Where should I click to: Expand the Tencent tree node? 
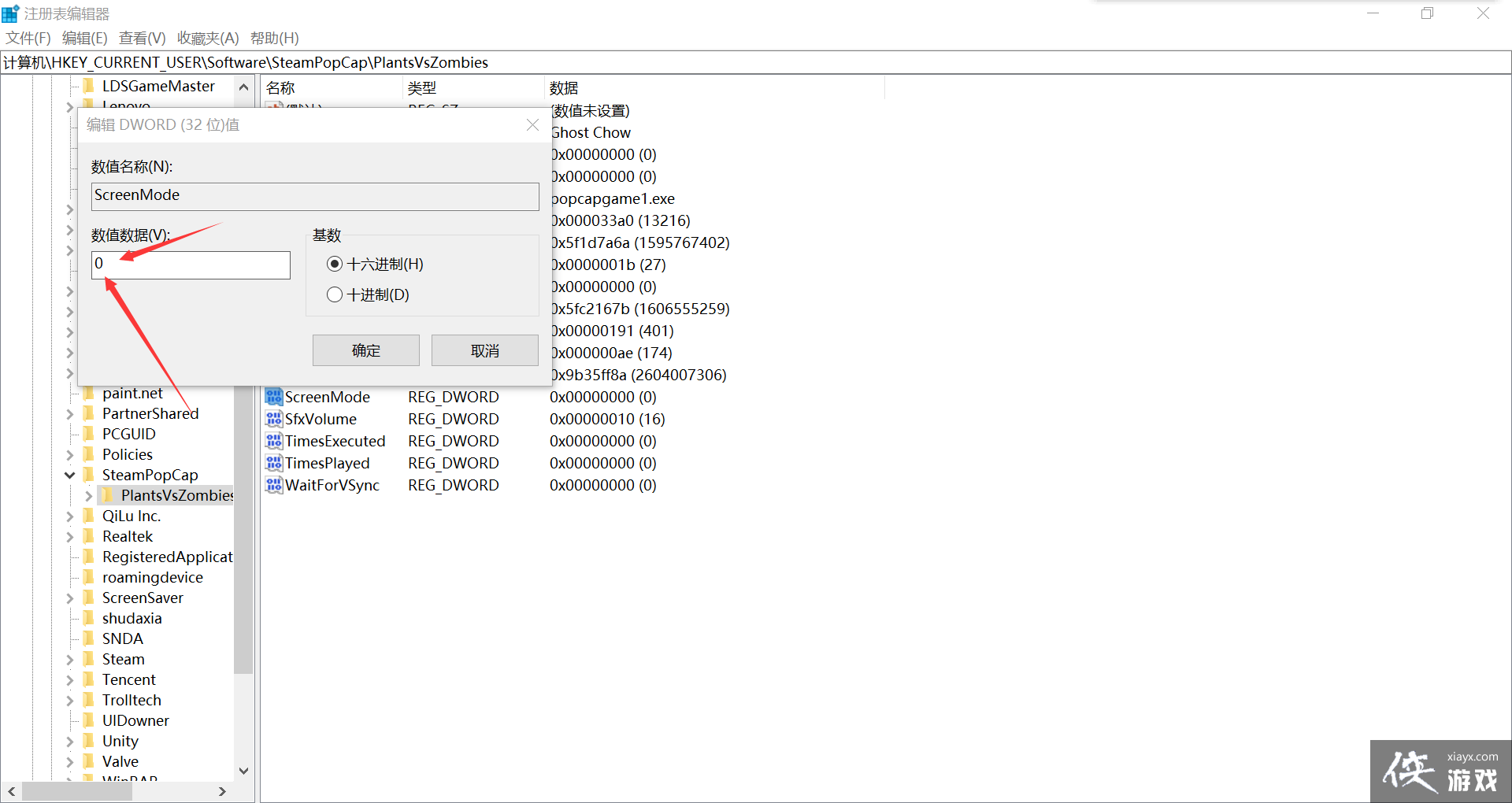click(69, 680)
